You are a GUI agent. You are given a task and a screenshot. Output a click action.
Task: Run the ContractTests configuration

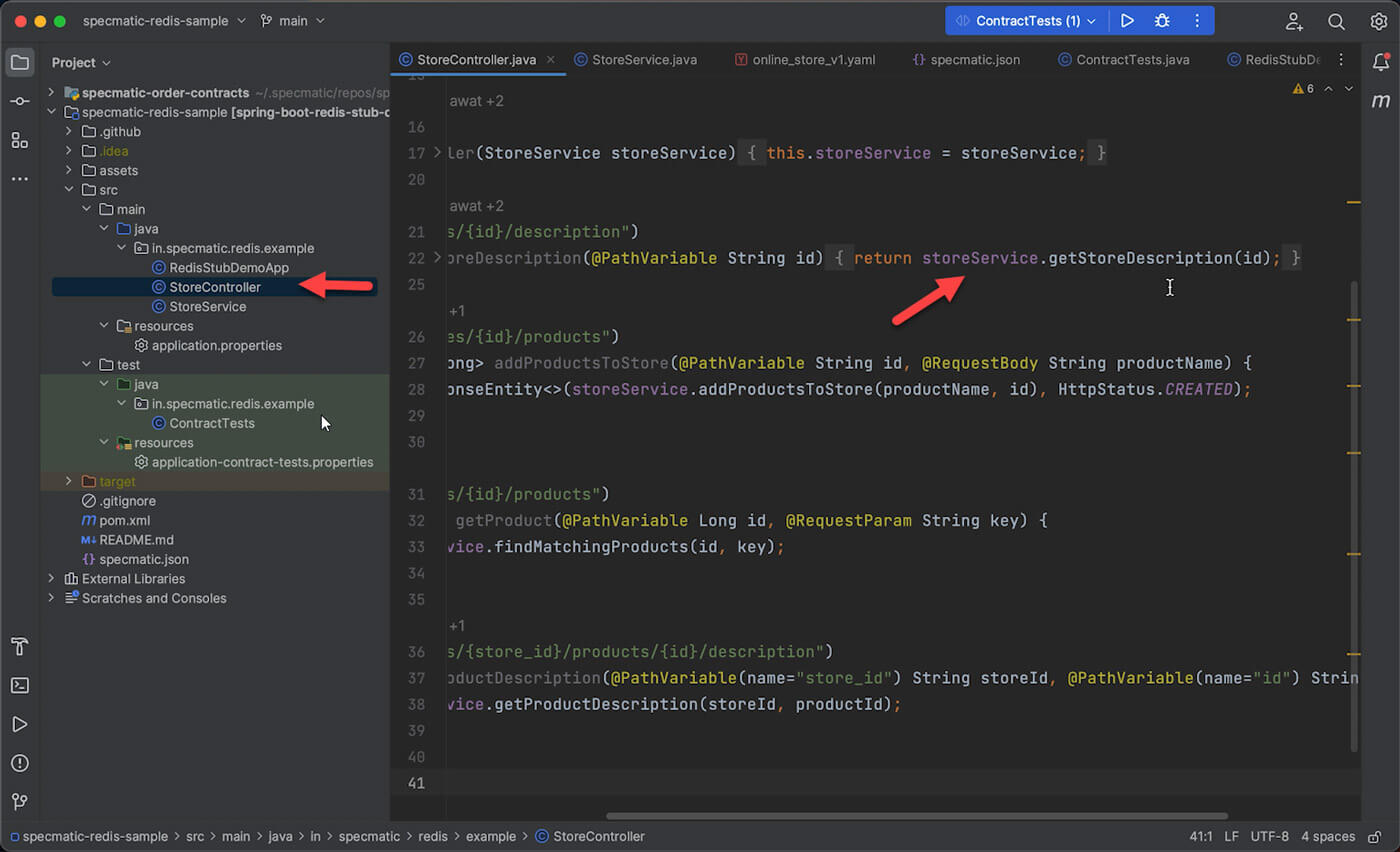(1127, 21)
